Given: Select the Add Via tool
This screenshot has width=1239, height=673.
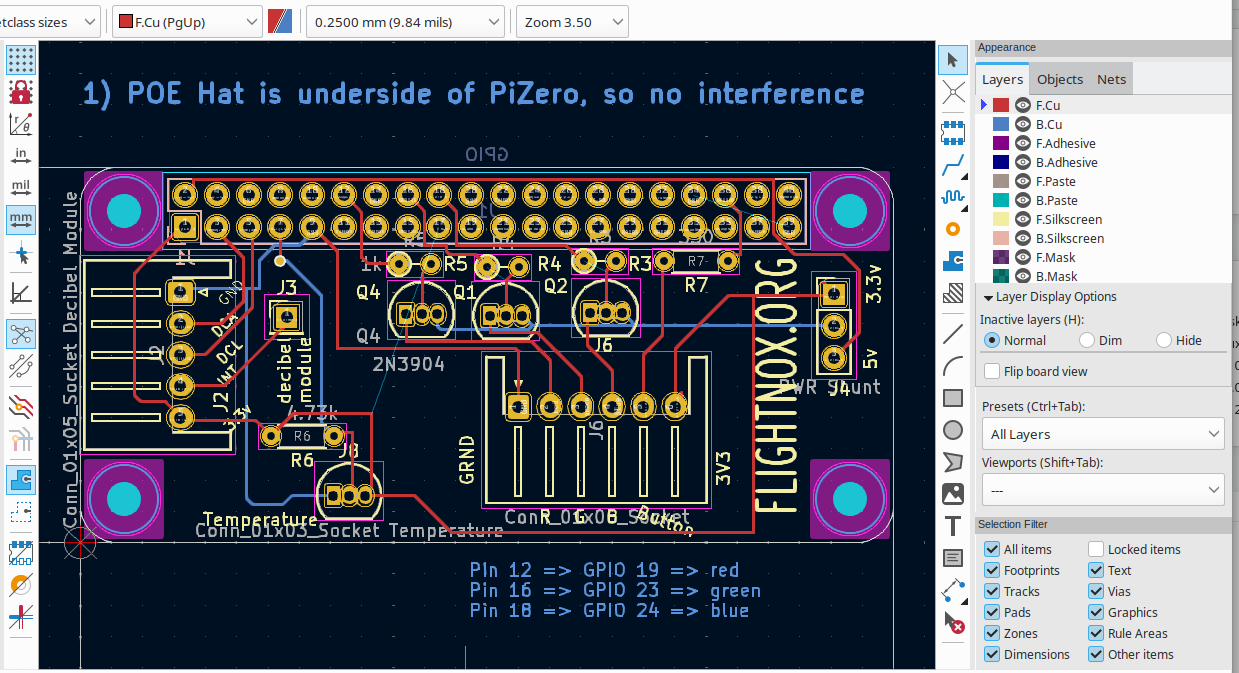Looking at the screenshot, I should [x=953, y=229].
